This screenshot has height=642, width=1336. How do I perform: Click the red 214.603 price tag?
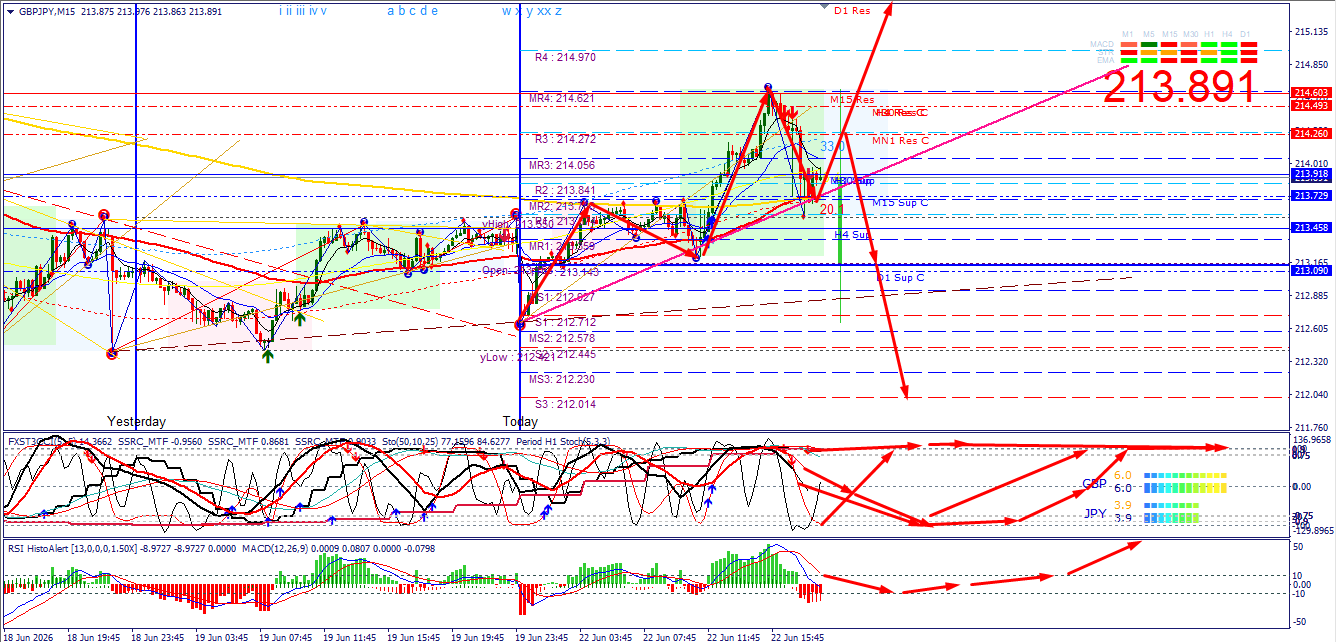click(1310, 93)
